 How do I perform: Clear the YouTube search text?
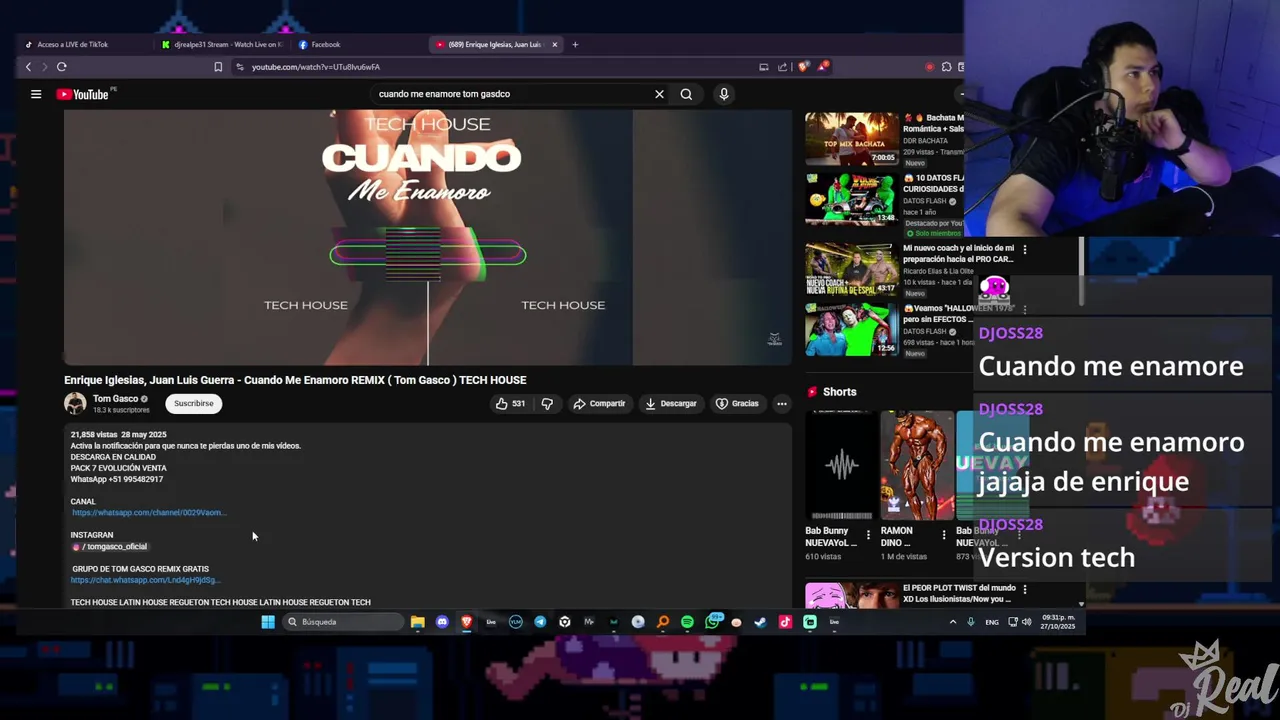(x=659, y=94)
